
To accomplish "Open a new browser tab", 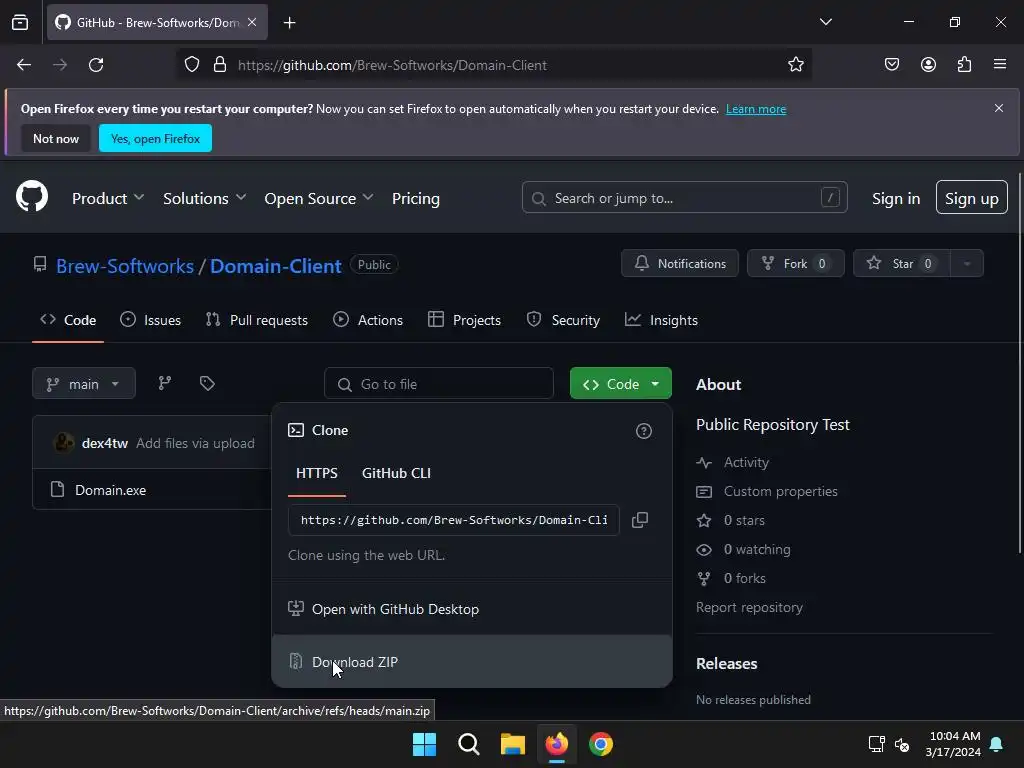I will 289,23.
